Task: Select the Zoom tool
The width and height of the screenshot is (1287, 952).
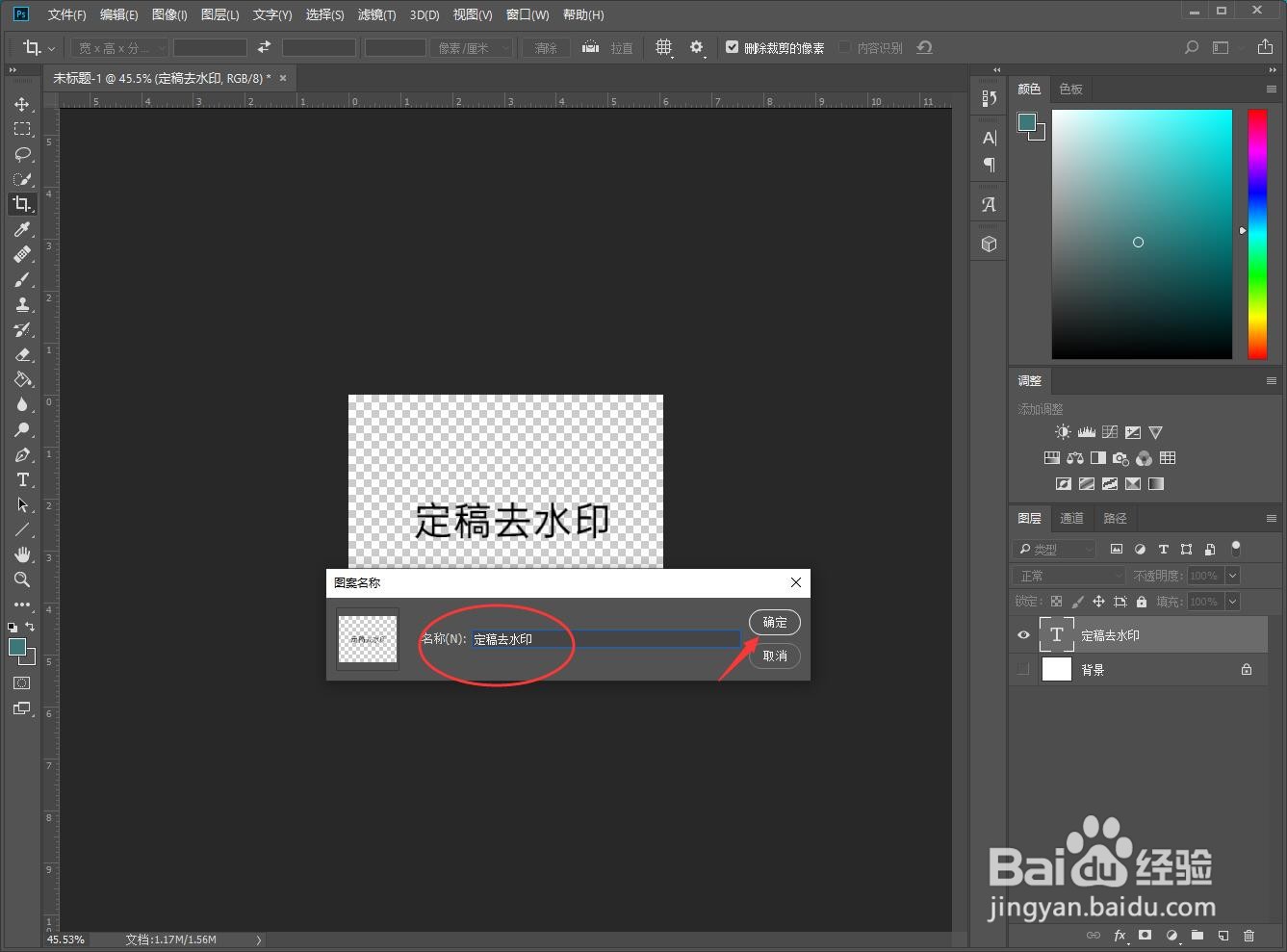Action: click(x=22, y=579)
